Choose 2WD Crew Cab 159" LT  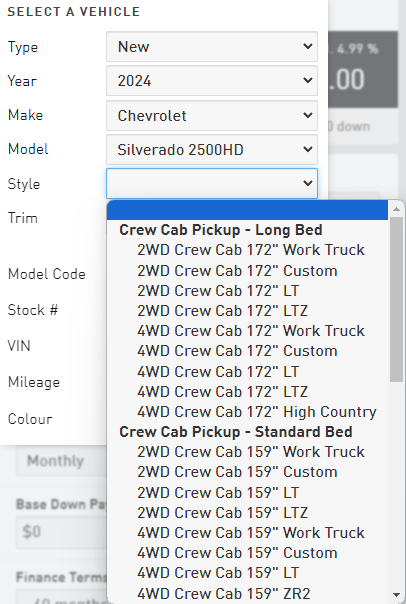[x=247, y=493]
